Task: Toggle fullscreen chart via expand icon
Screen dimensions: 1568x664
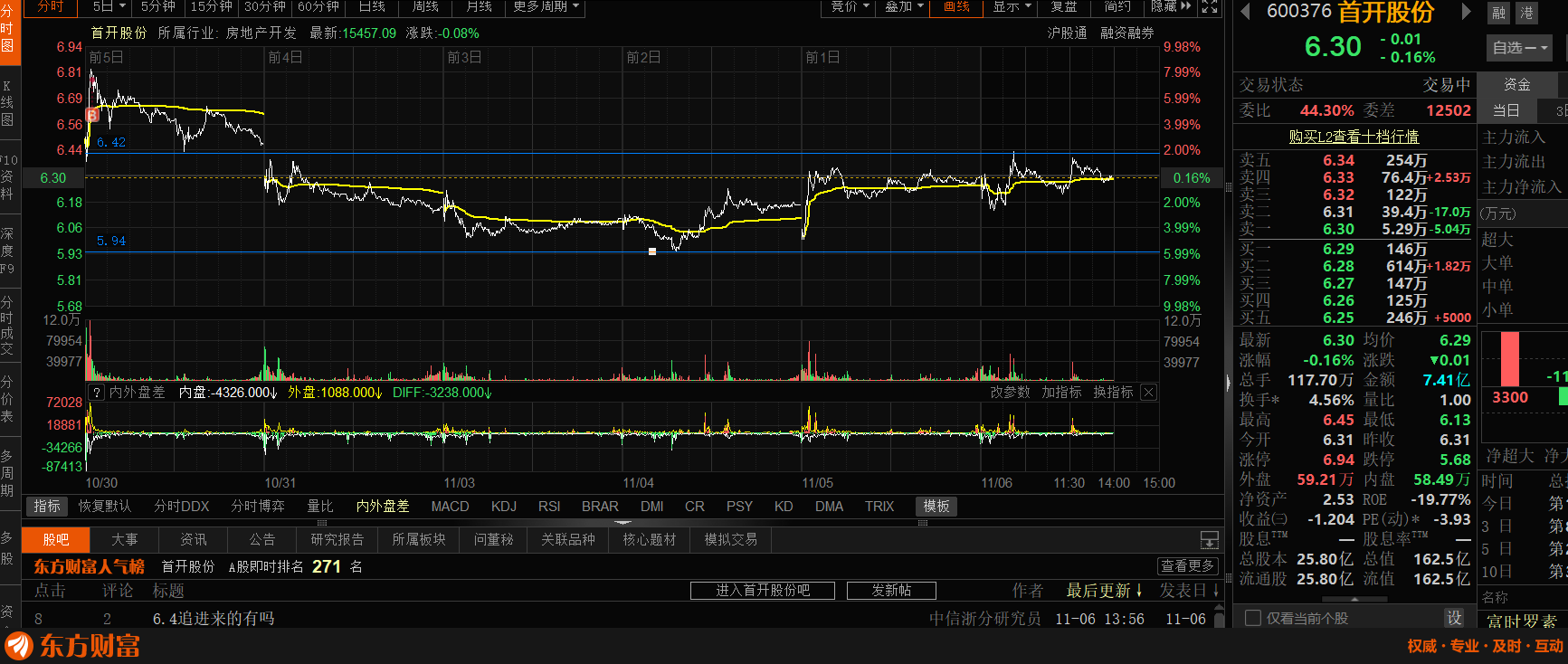Action: tap(1210, 7)
